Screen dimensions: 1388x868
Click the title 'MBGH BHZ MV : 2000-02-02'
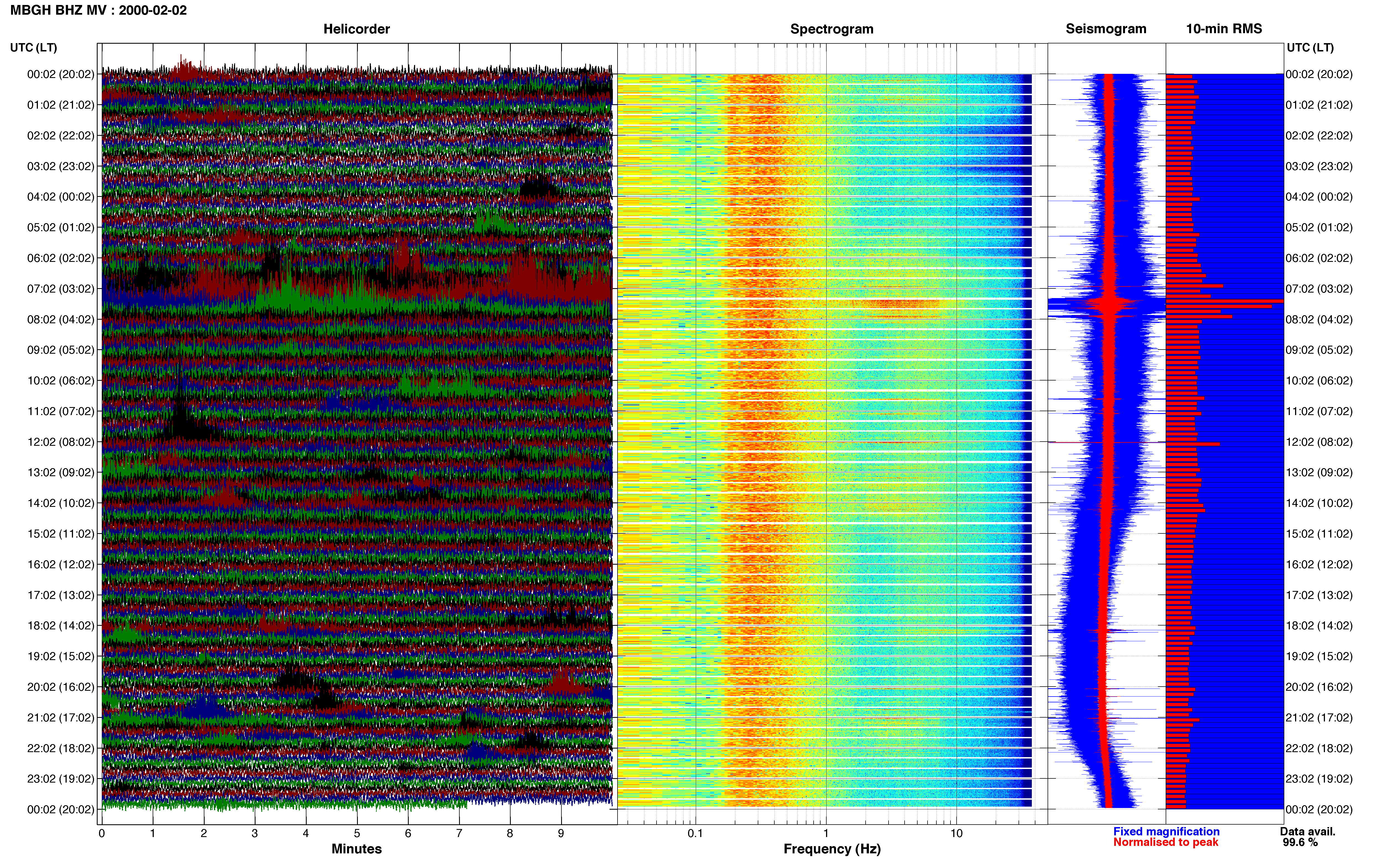[x=98, y=10]
